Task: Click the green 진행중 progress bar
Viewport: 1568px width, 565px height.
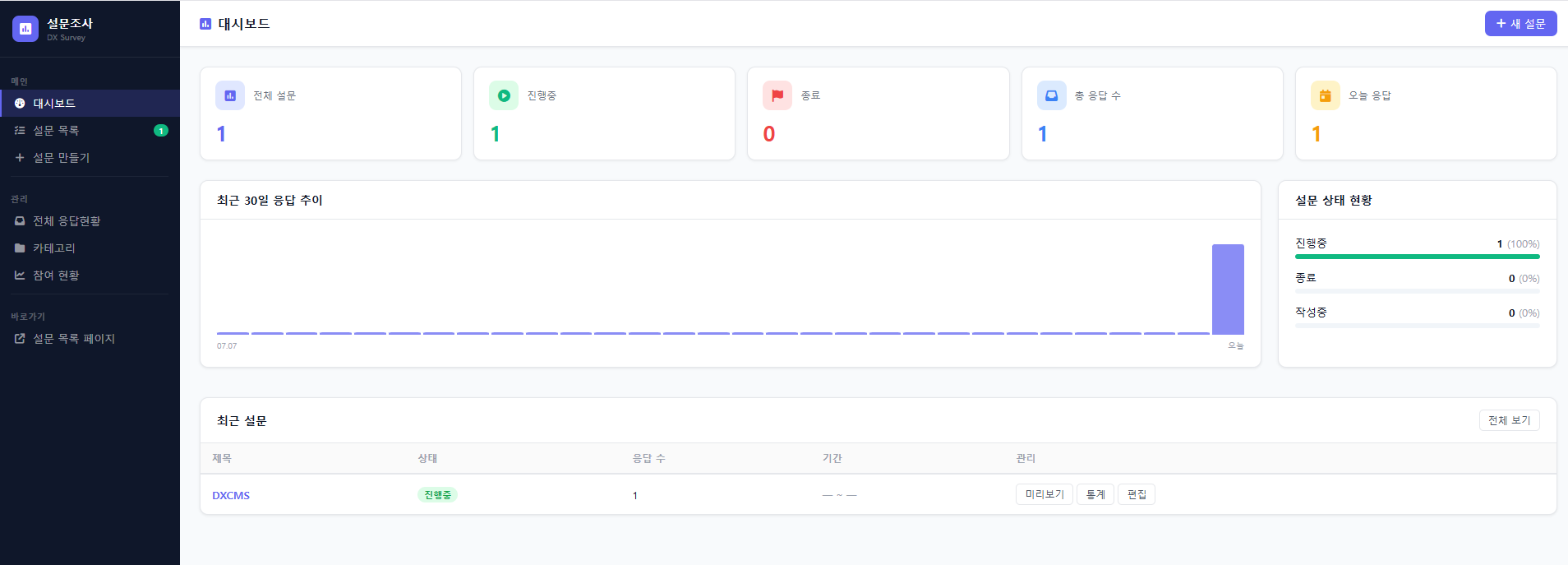Action: [1418, 257]
